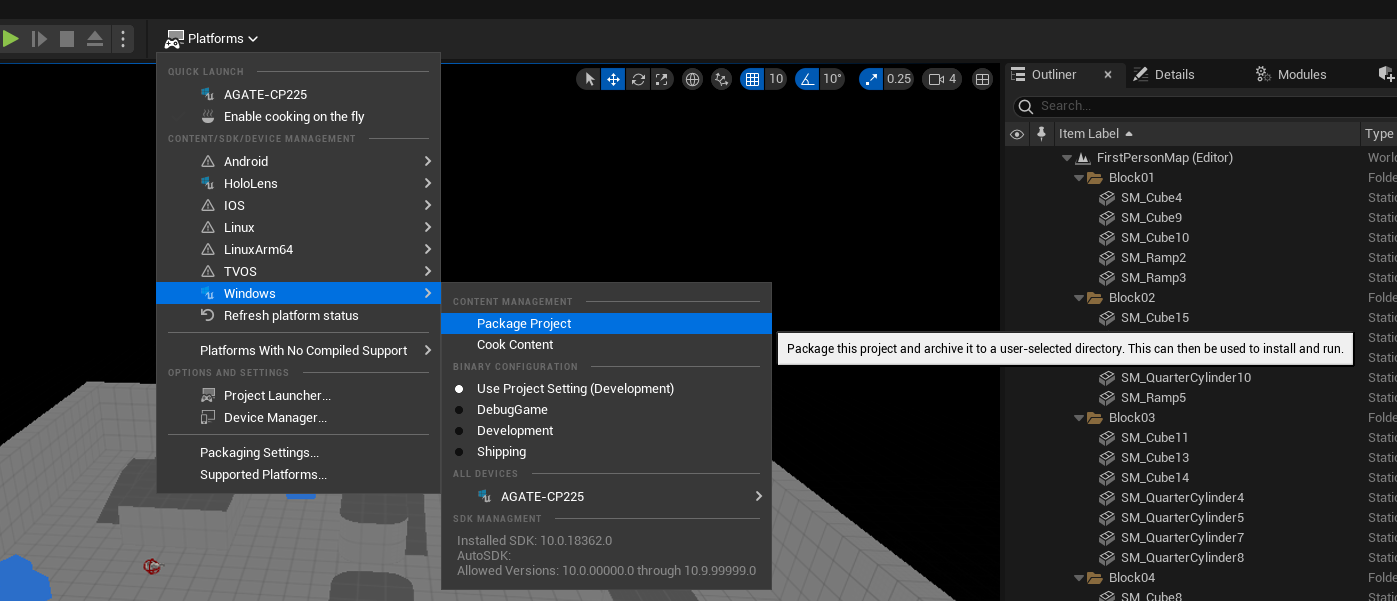This screenshot has width=1397, height=601.
Task: Choose the Scale transform tool
Action: coord(661,79)
